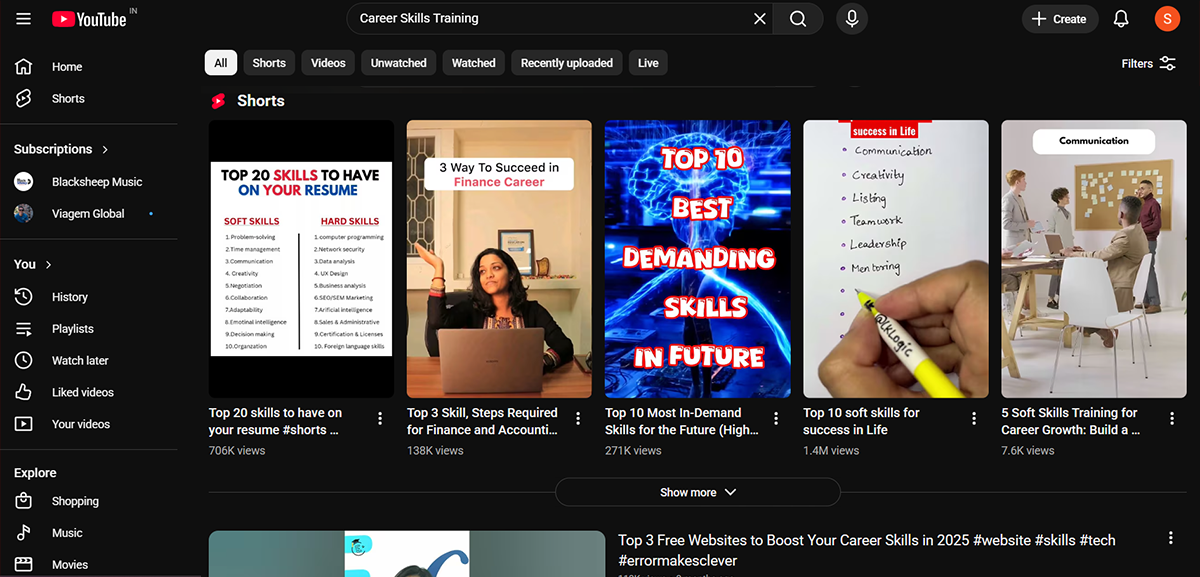Open options for Top 3 Free Websites video
Viewport: 1200px width, 577px height.
(x=1171, y=538)
